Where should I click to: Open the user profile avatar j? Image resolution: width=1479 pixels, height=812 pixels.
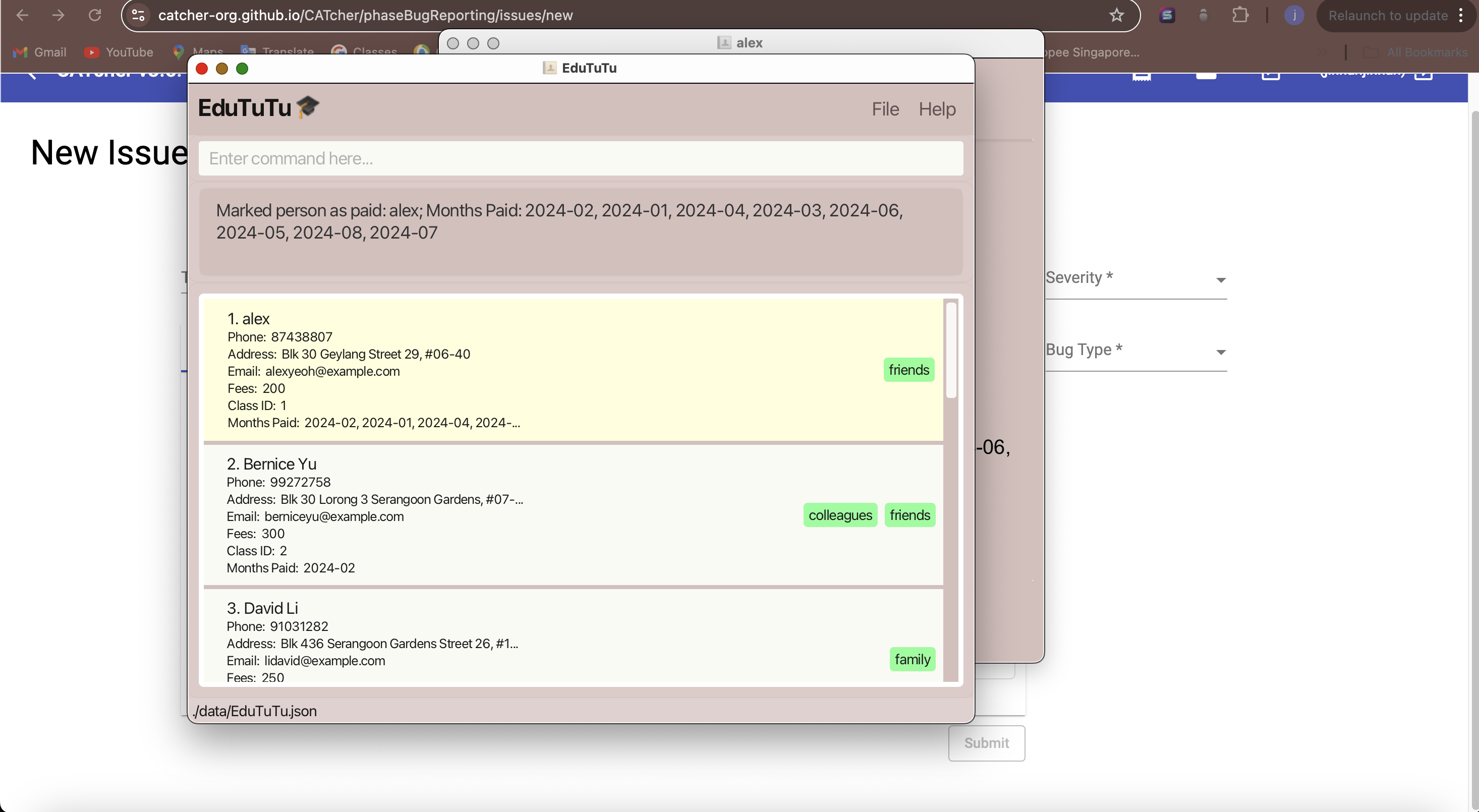(1294, 16)
